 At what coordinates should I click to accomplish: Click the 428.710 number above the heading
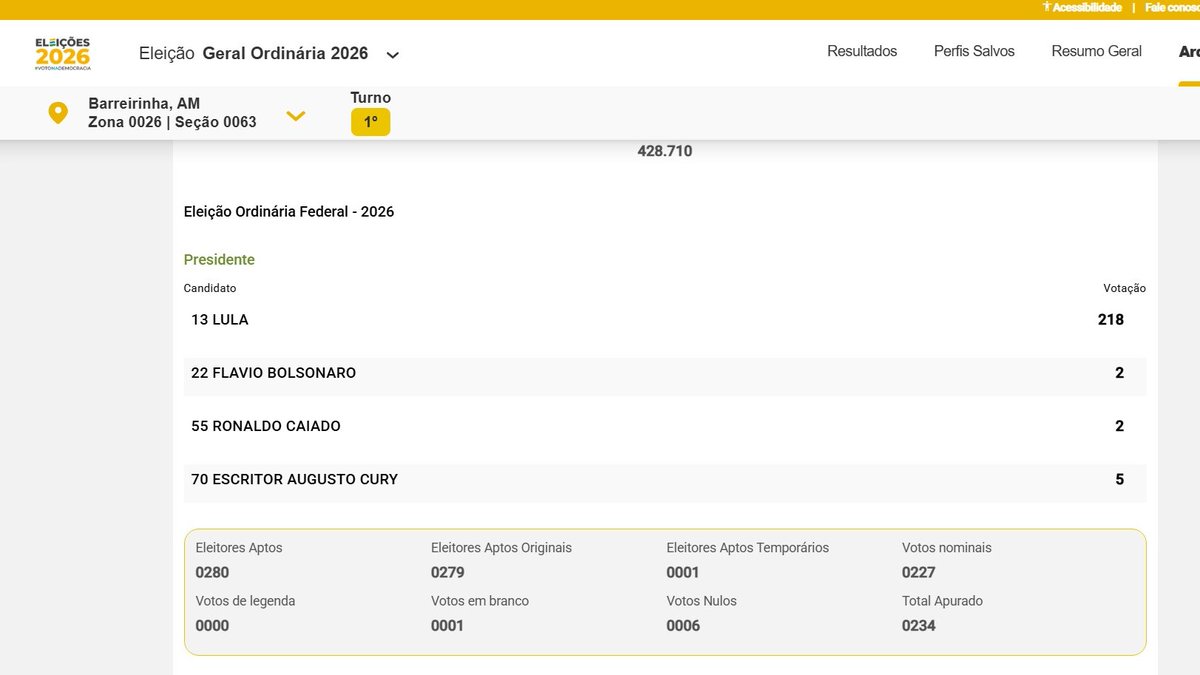[x=665, y=151]
